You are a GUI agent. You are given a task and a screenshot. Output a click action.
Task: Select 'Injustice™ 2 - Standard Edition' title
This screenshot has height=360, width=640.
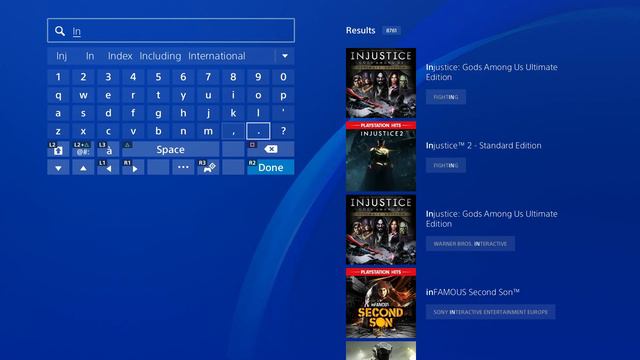pyautogui.click(x=483, y=146)
